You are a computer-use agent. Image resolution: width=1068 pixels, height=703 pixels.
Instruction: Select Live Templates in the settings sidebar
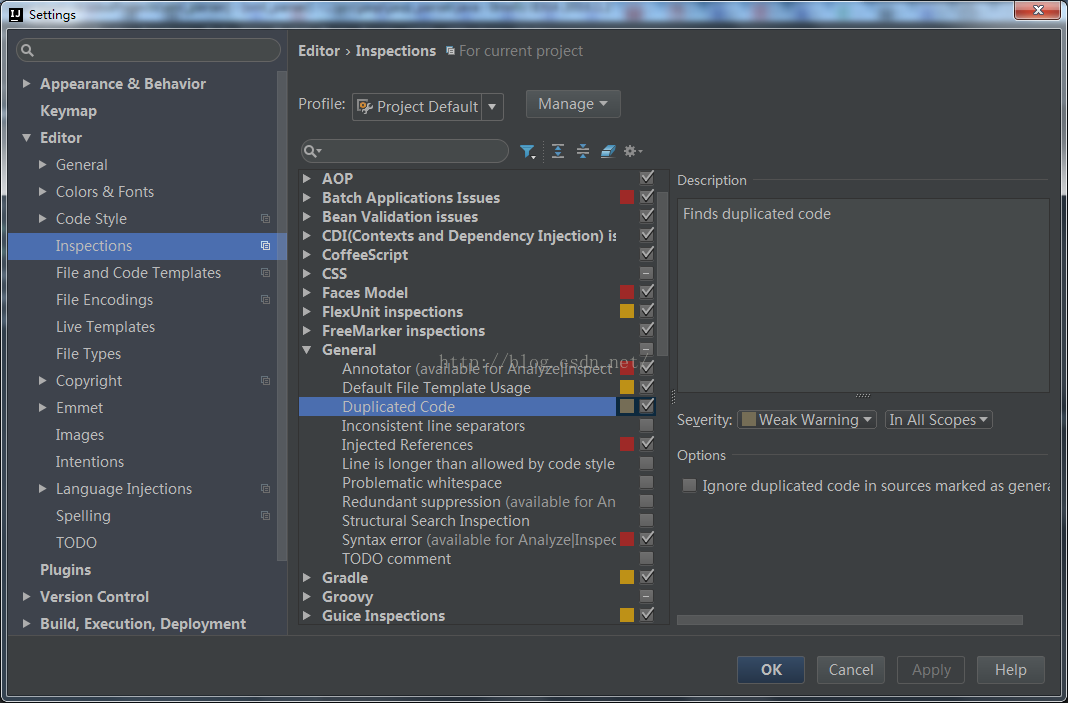pos(106,327)
